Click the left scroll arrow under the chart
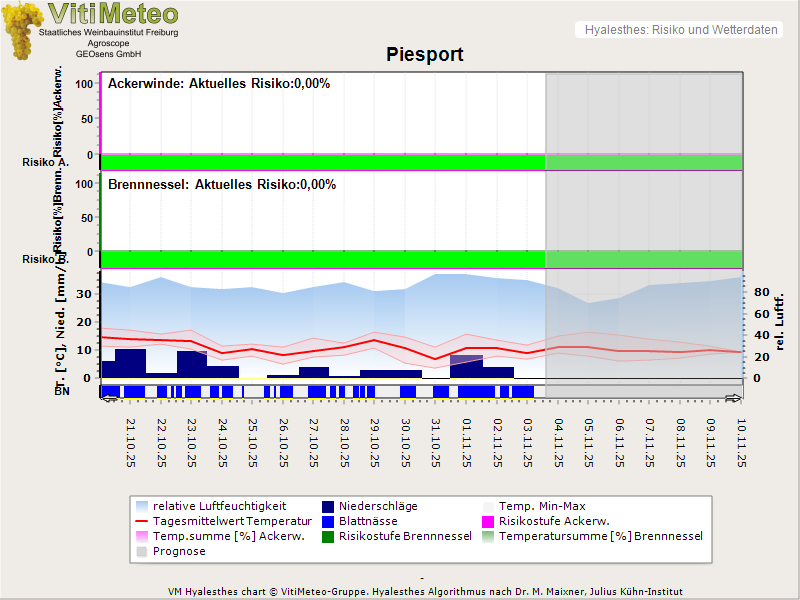This screenshot has width=800, height=600. pyautogui.click(x=109, y=398)
